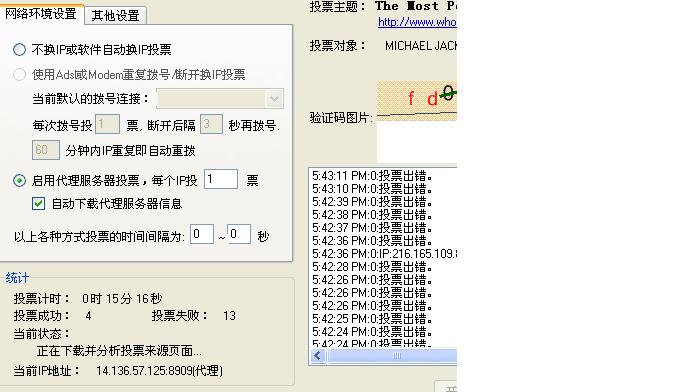Image resolution: width=683 pixels, height=392 pixels.
Task: Click current IP 14.136.57.125:8909(代理)
Action: click(x=159, y=371)
